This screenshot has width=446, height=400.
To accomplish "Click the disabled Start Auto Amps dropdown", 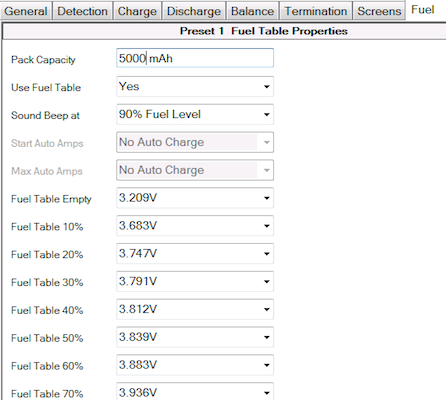I will 195,142.
